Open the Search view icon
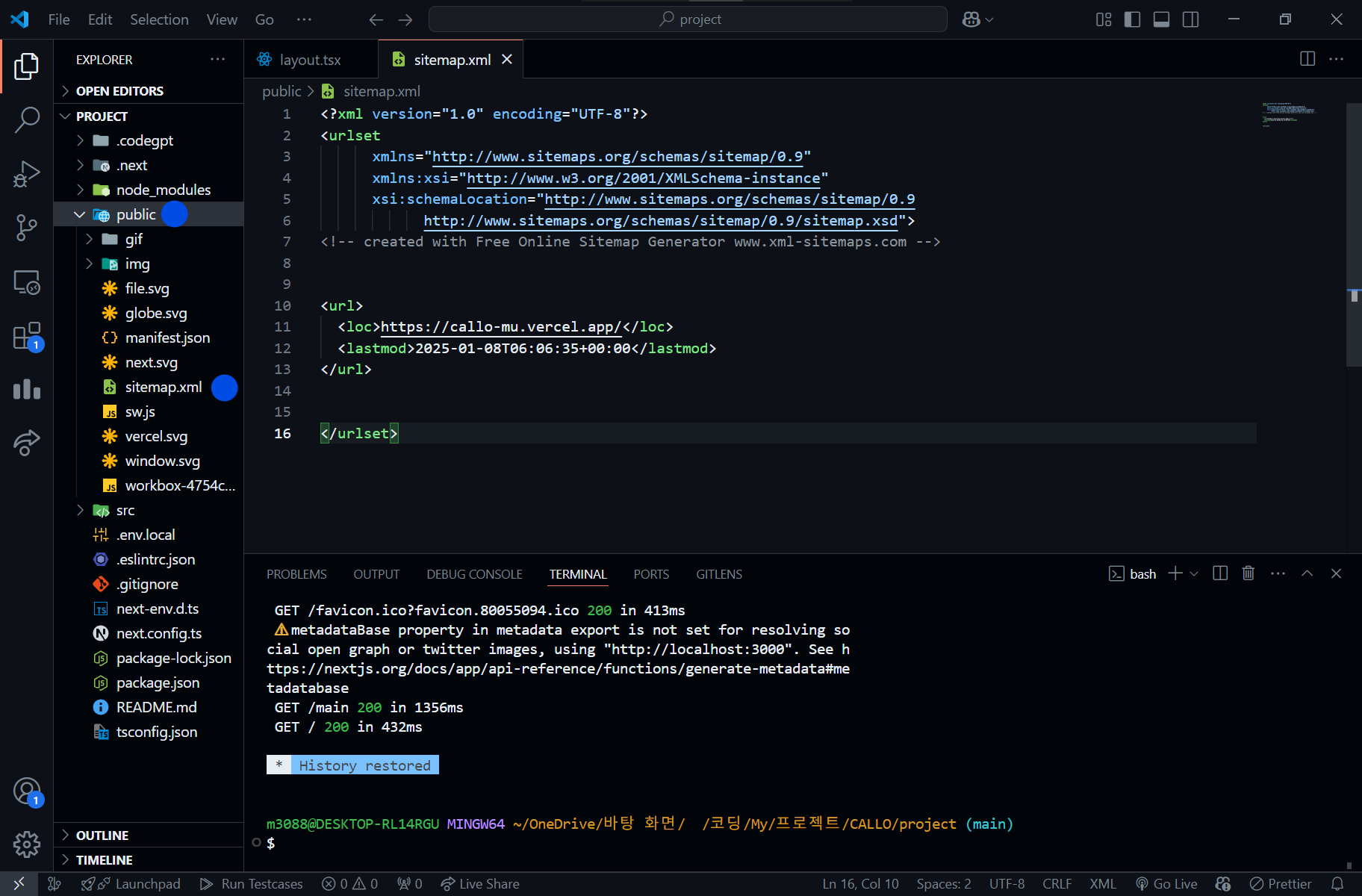The image size is (1362, 896). point(26,119)
